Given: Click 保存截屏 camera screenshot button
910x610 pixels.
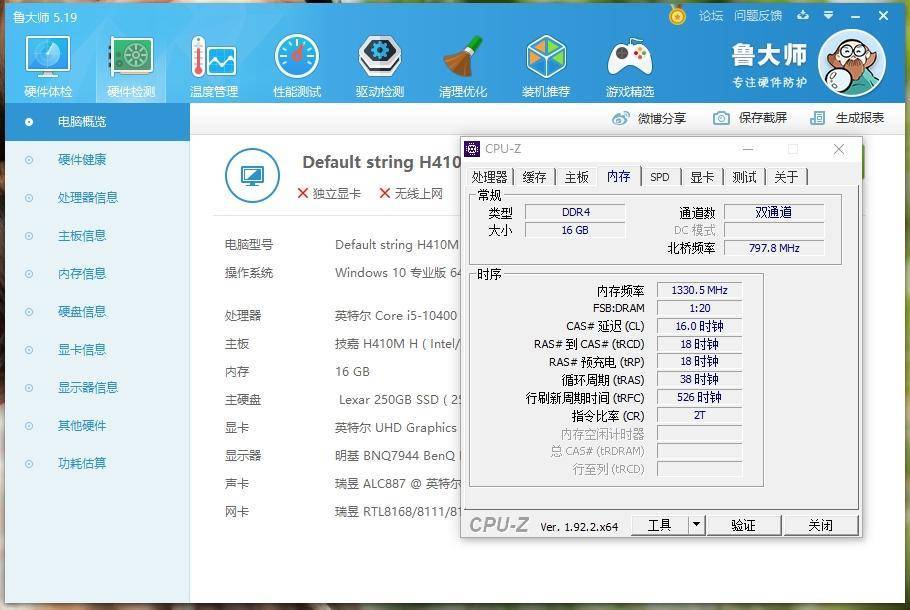Looking at the screenshot, I should [x=750, y=118].
